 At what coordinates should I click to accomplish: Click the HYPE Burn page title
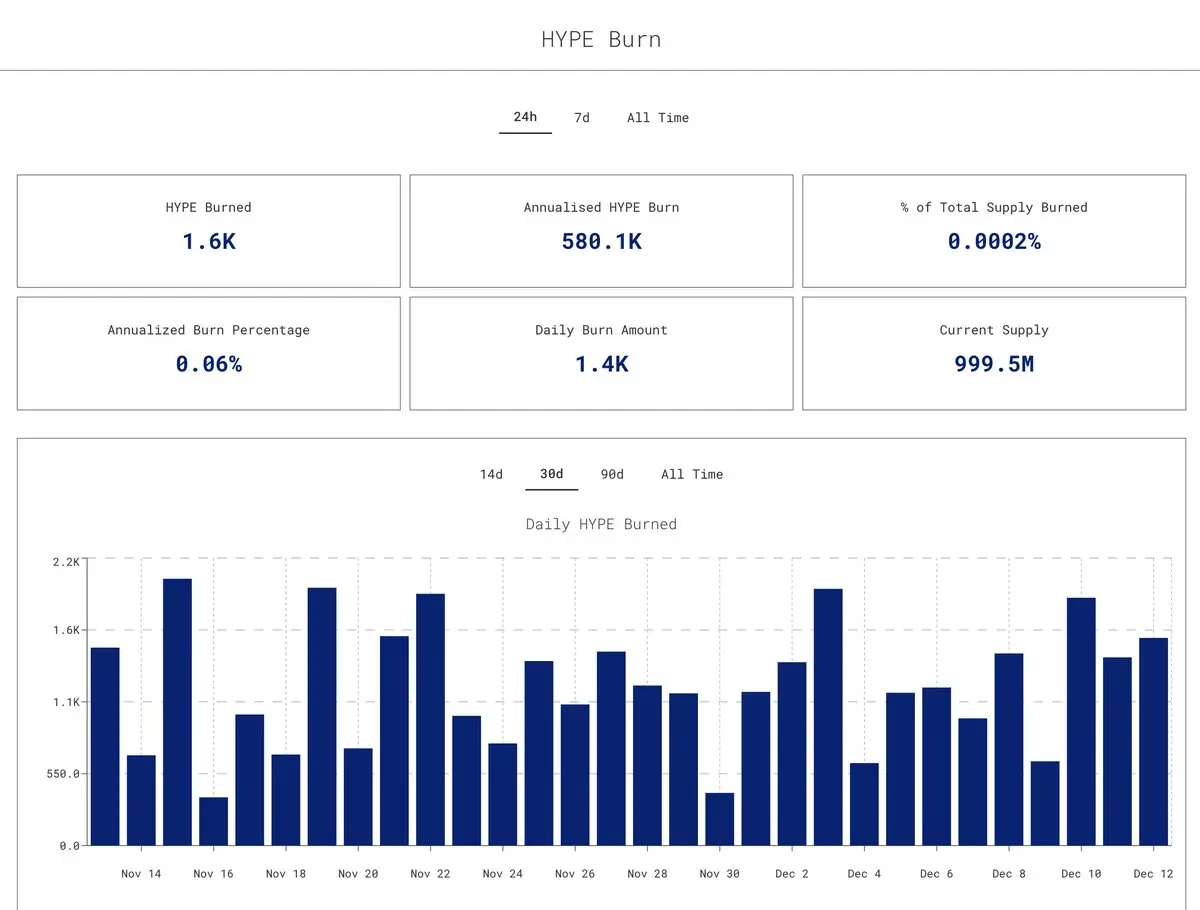pyautogui.click(x=601, y=40)
